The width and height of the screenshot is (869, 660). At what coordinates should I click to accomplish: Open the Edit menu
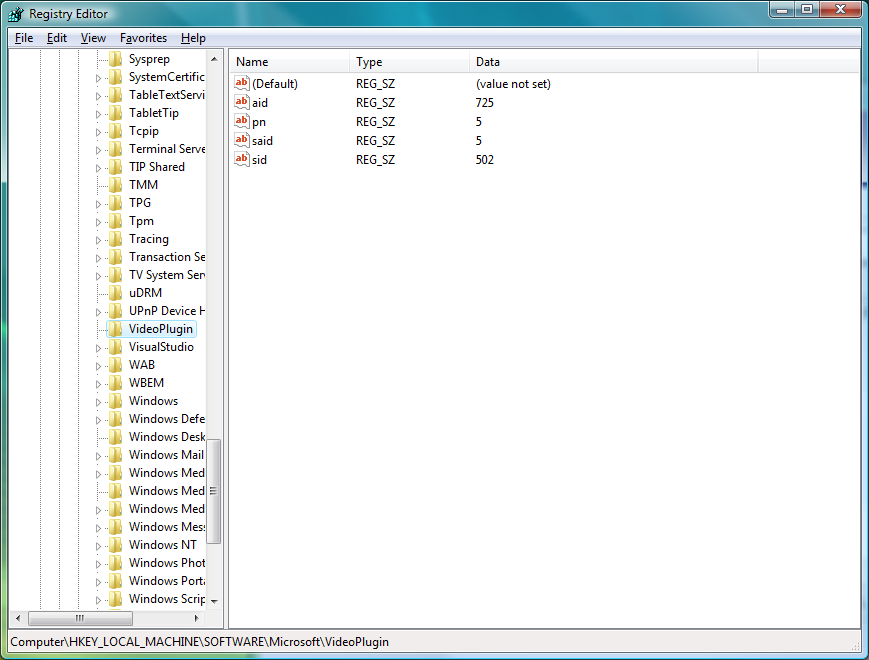[x=57, y=38]
